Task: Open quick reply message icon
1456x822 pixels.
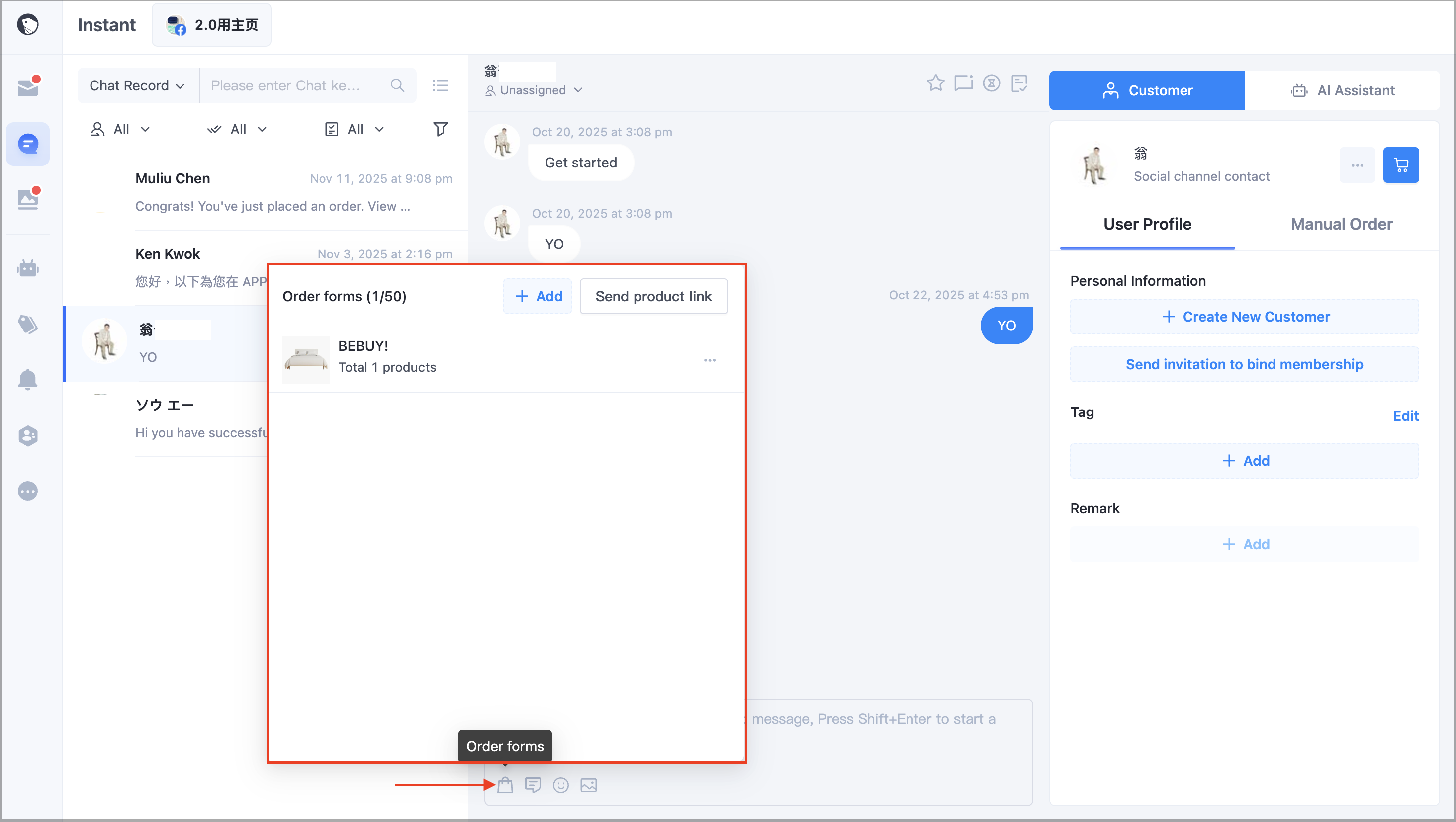Action: click(x=533, y=785)
